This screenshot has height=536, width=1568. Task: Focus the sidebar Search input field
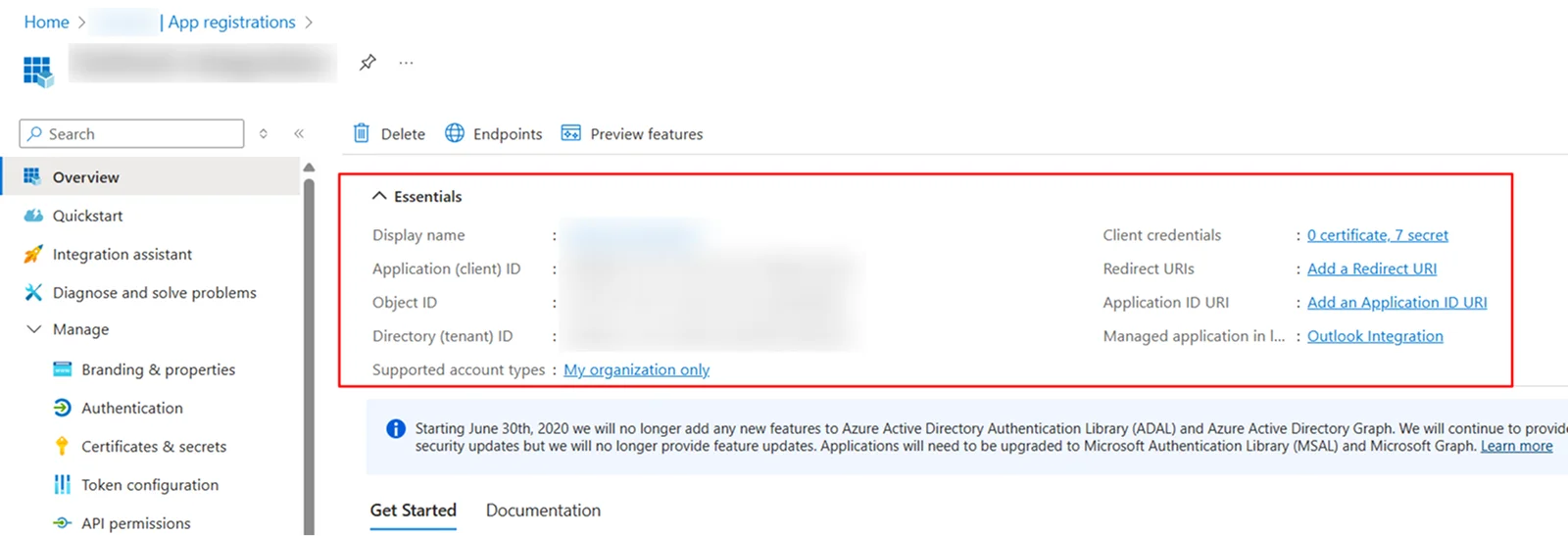131,133
